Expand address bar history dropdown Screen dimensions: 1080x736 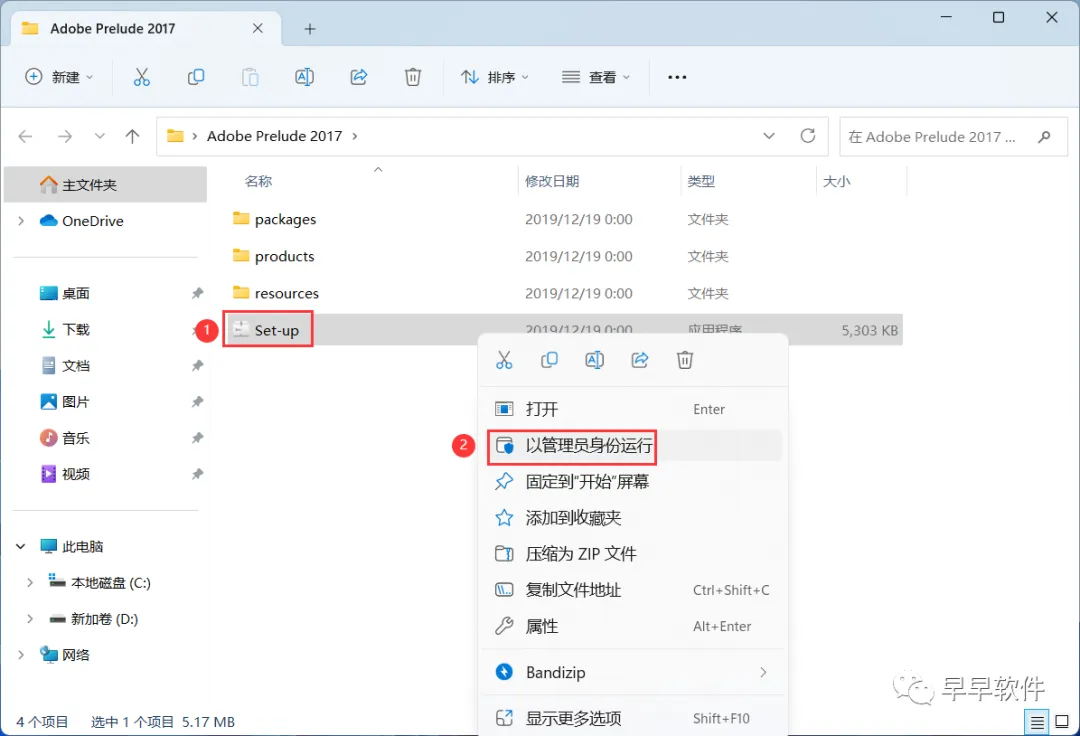[x=769, y=136]
